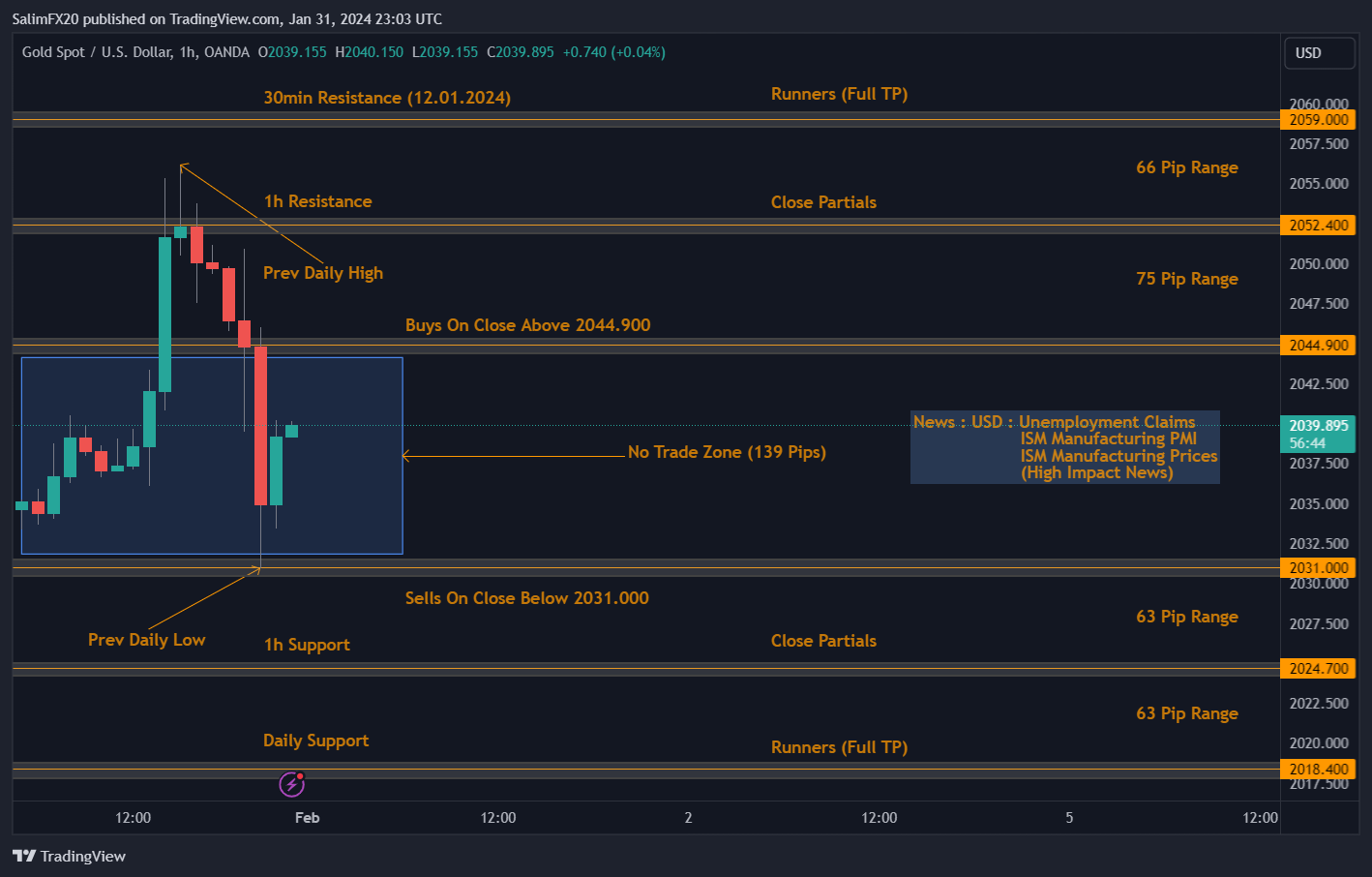1372x877 pixels.
Task: Select the red dot on the event marker
Action: (x=302, y=774)
